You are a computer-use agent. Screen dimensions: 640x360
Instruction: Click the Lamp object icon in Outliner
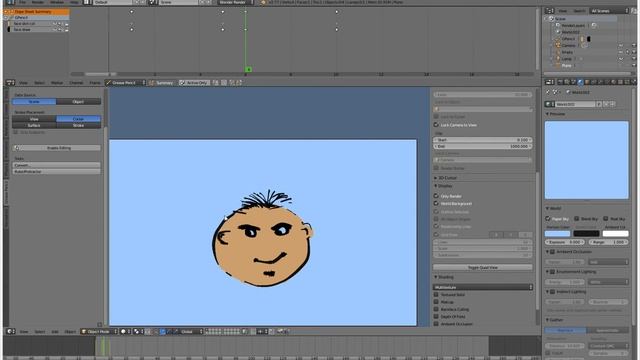558,59
